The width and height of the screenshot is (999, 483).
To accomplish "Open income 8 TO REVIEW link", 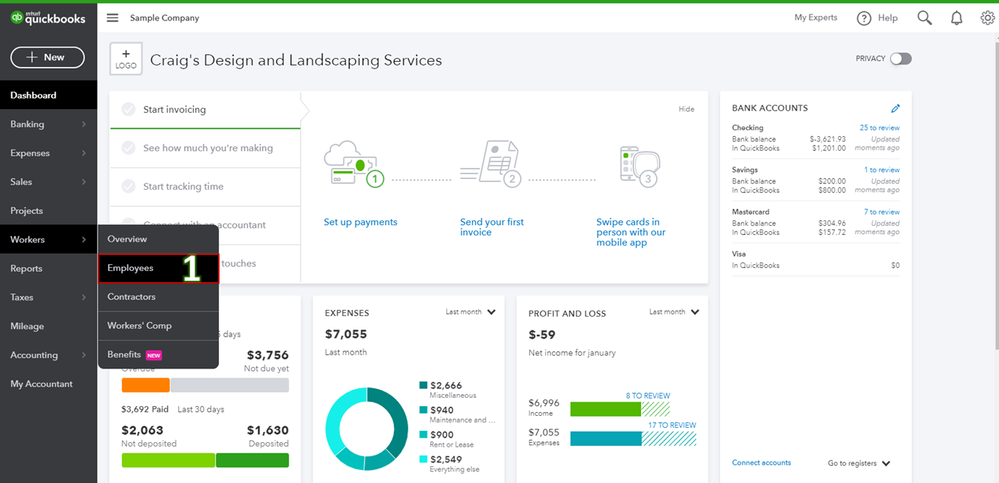I will coord(648,396).
